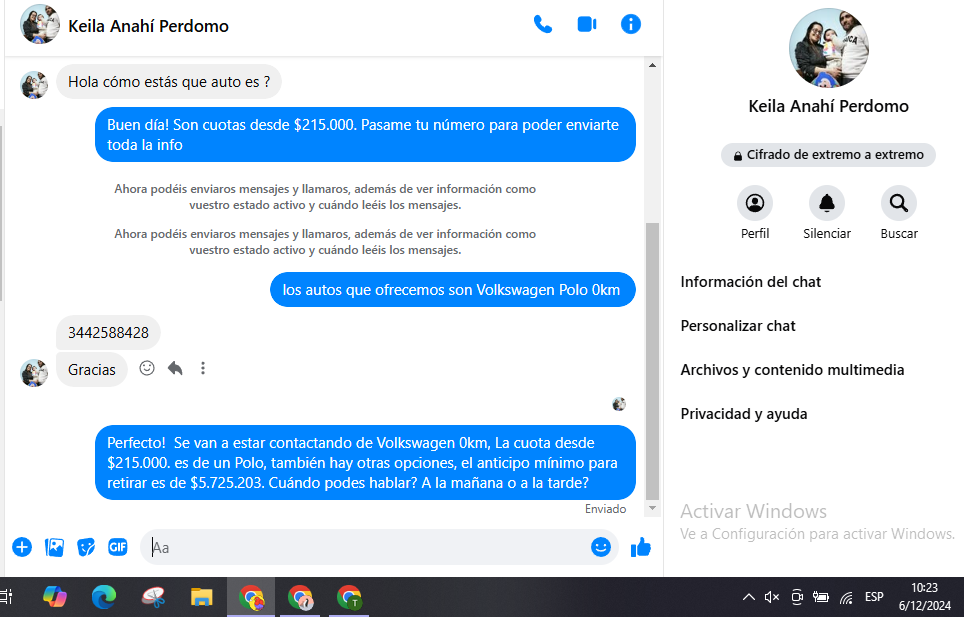
Task: Expand Personalizar chat section
Action: (x=738, y=326)
